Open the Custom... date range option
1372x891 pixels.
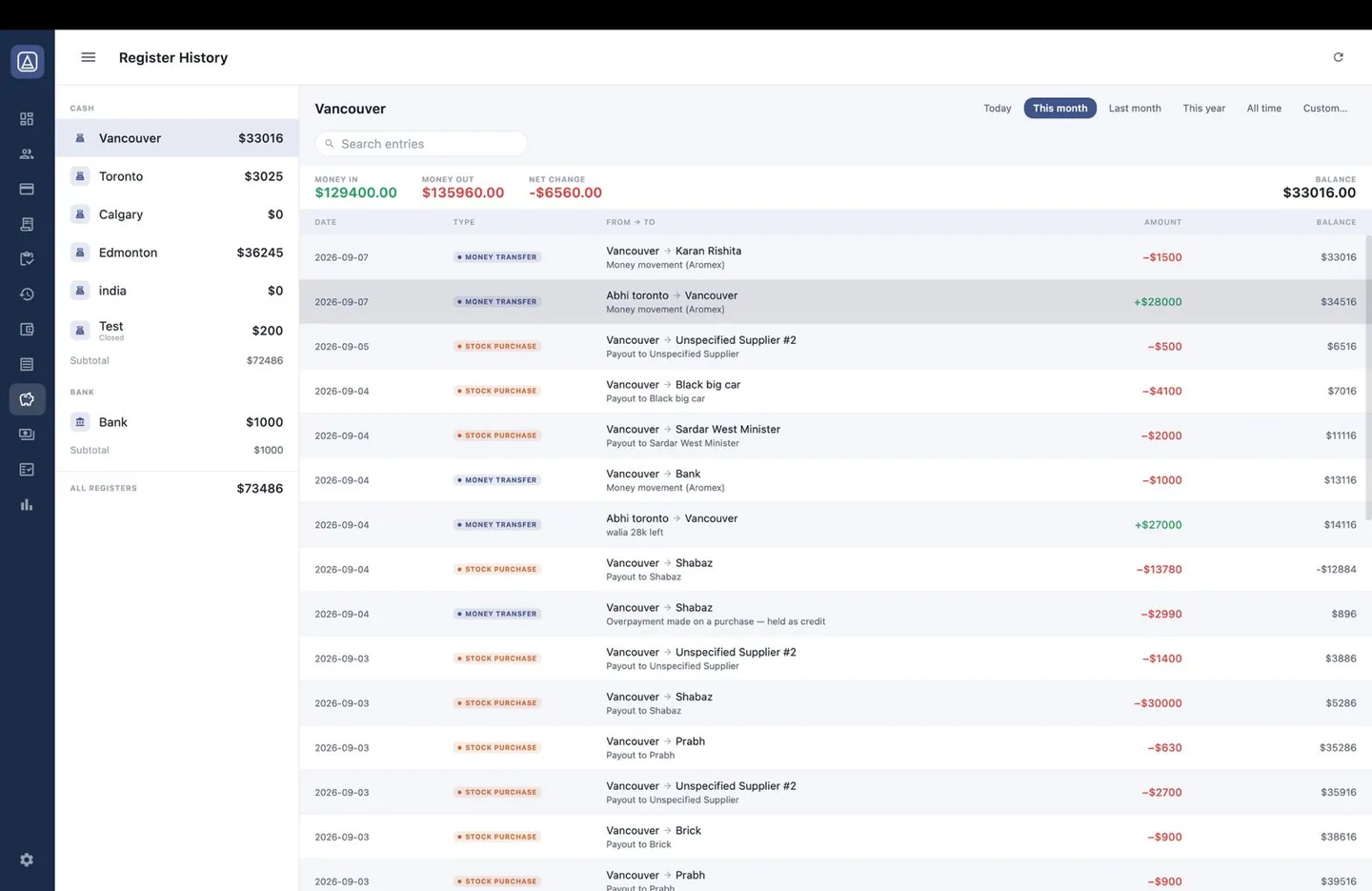[x=1325, y=109]
